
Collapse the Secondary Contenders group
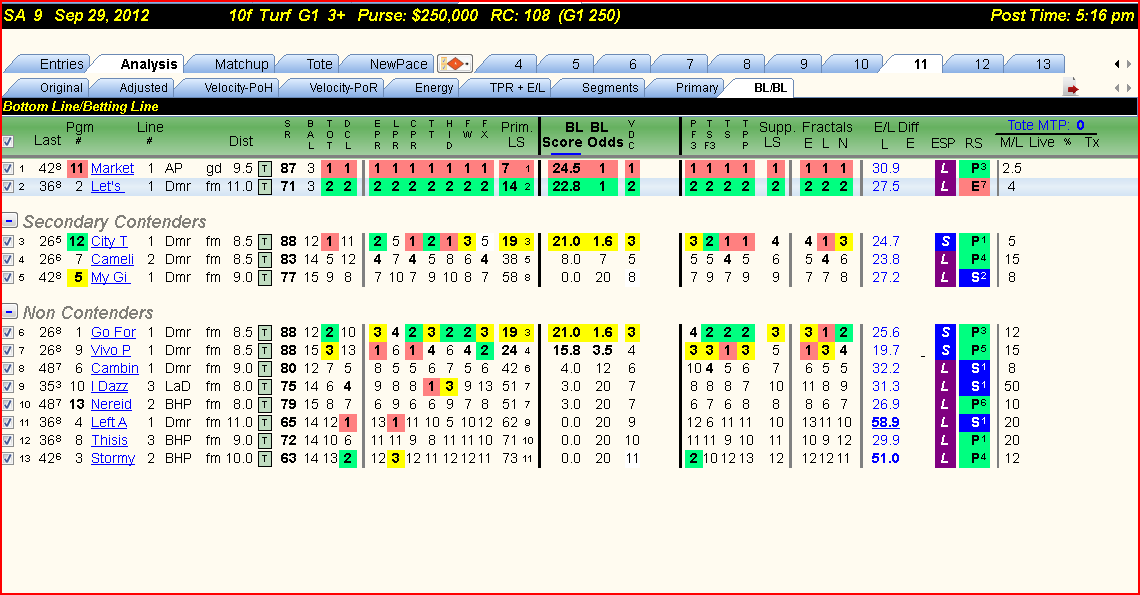pos(9,220)
